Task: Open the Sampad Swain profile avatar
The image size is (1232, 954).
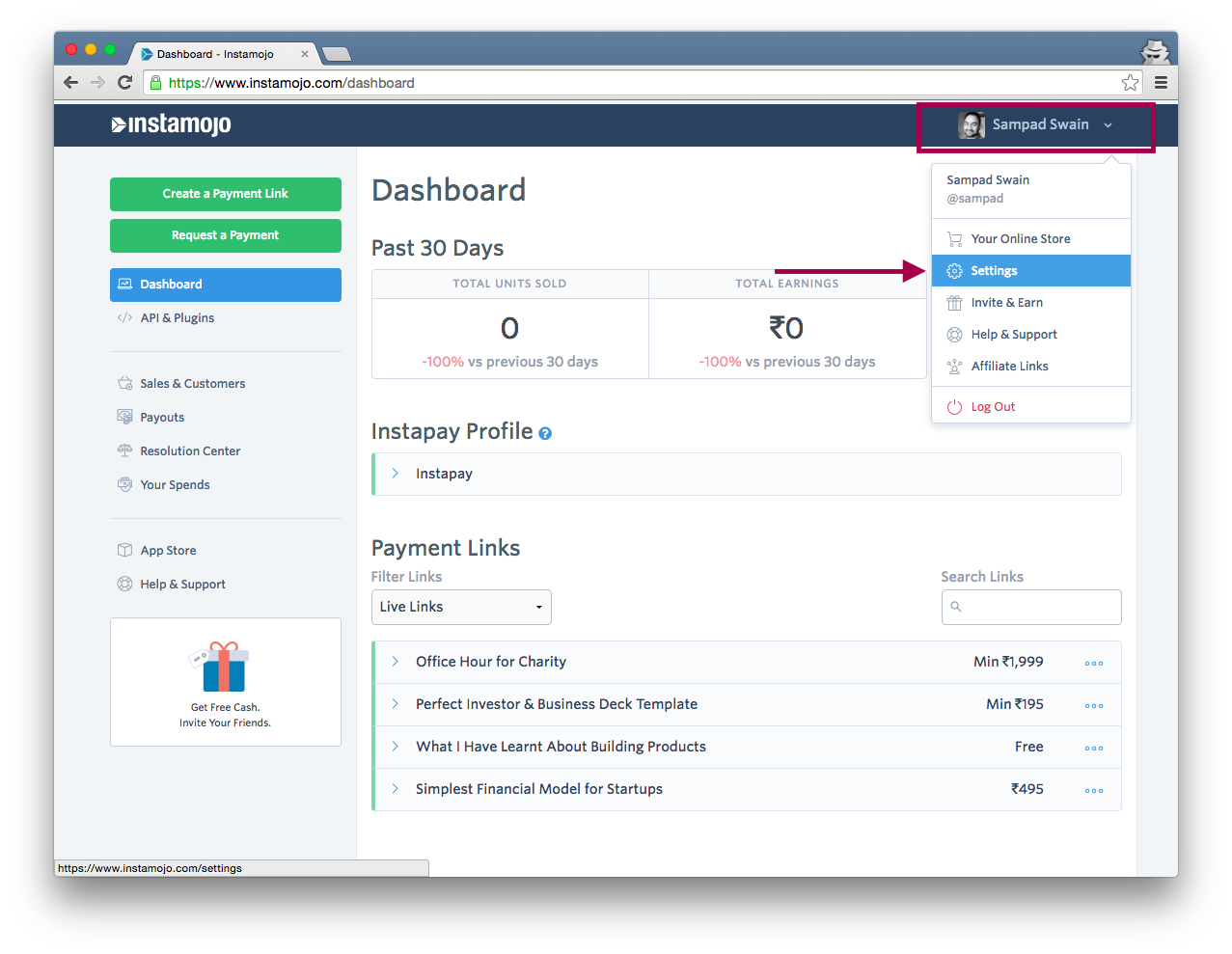Action: point(972,124)
